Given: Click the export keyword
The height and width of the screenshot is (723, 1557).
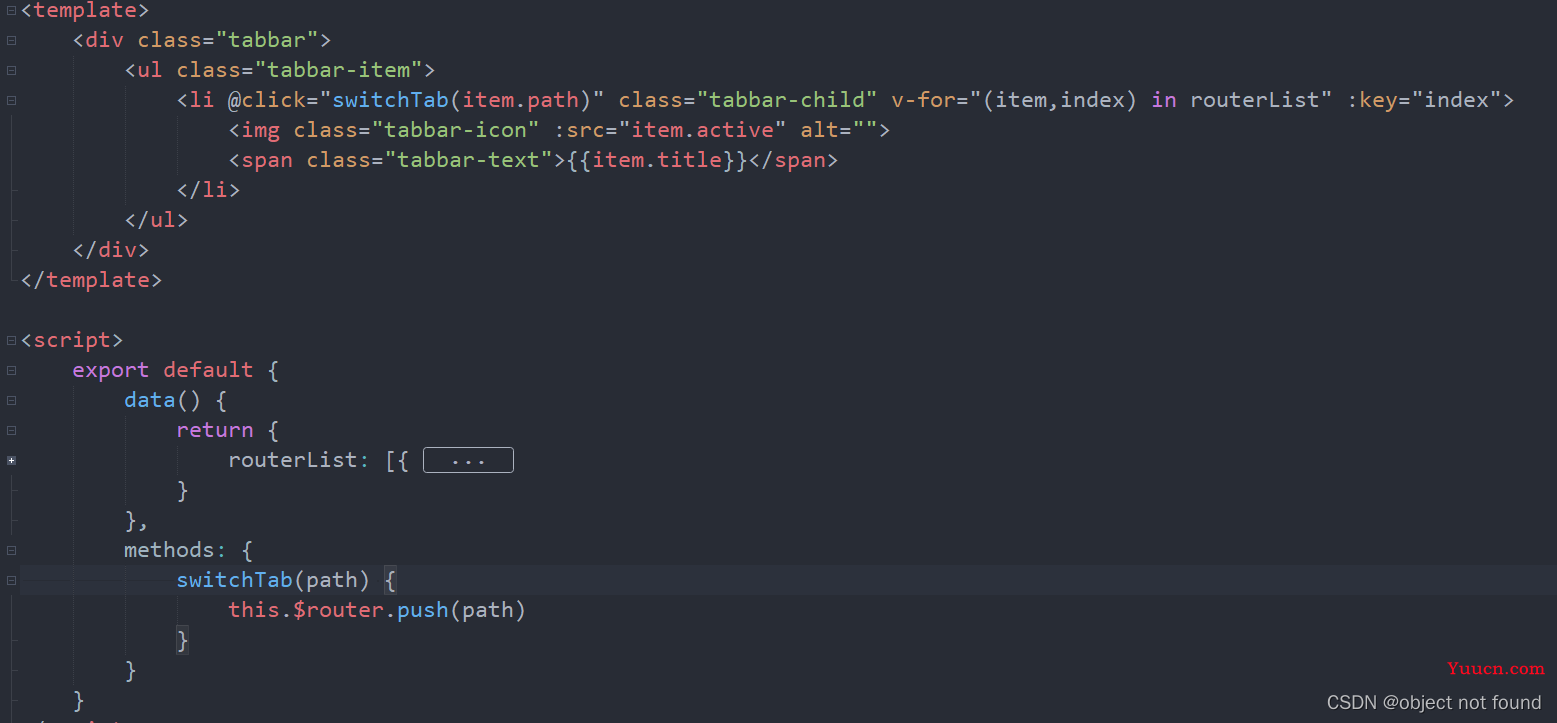Looking at the screenshot, I should pyautogui.click(x=111, y=370).
